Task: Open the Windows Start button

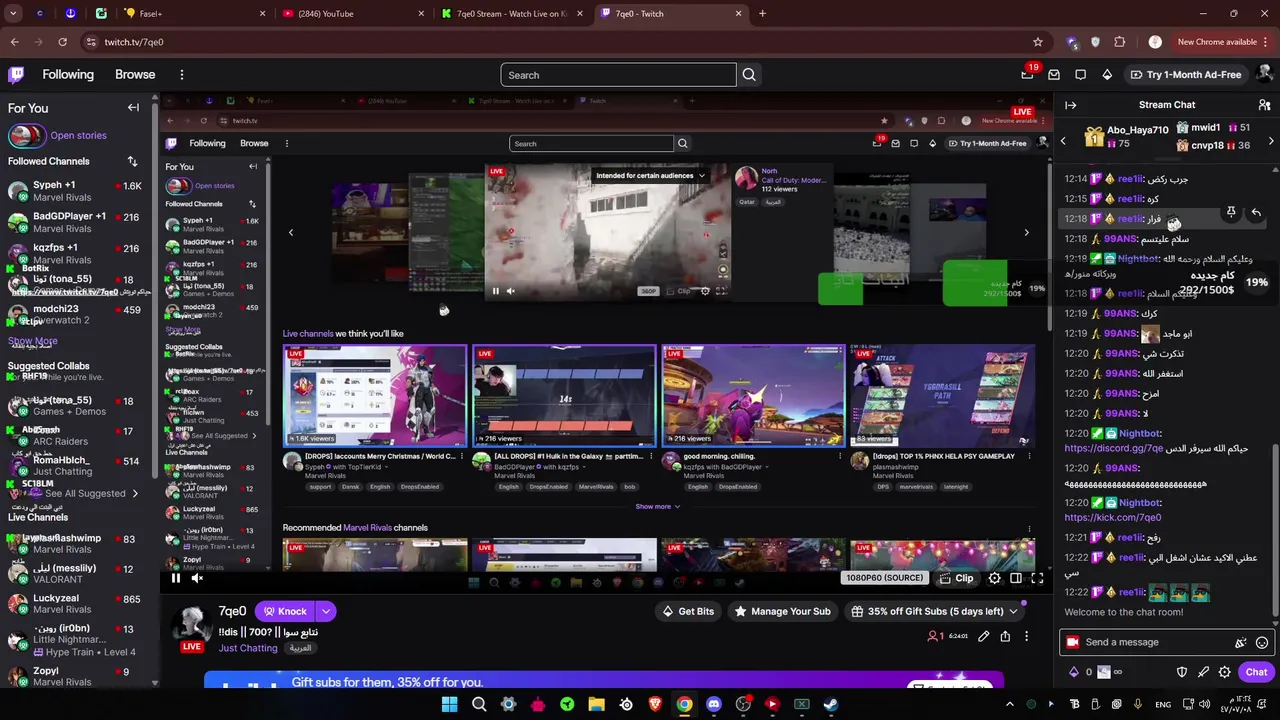Action: click(449, 704)
